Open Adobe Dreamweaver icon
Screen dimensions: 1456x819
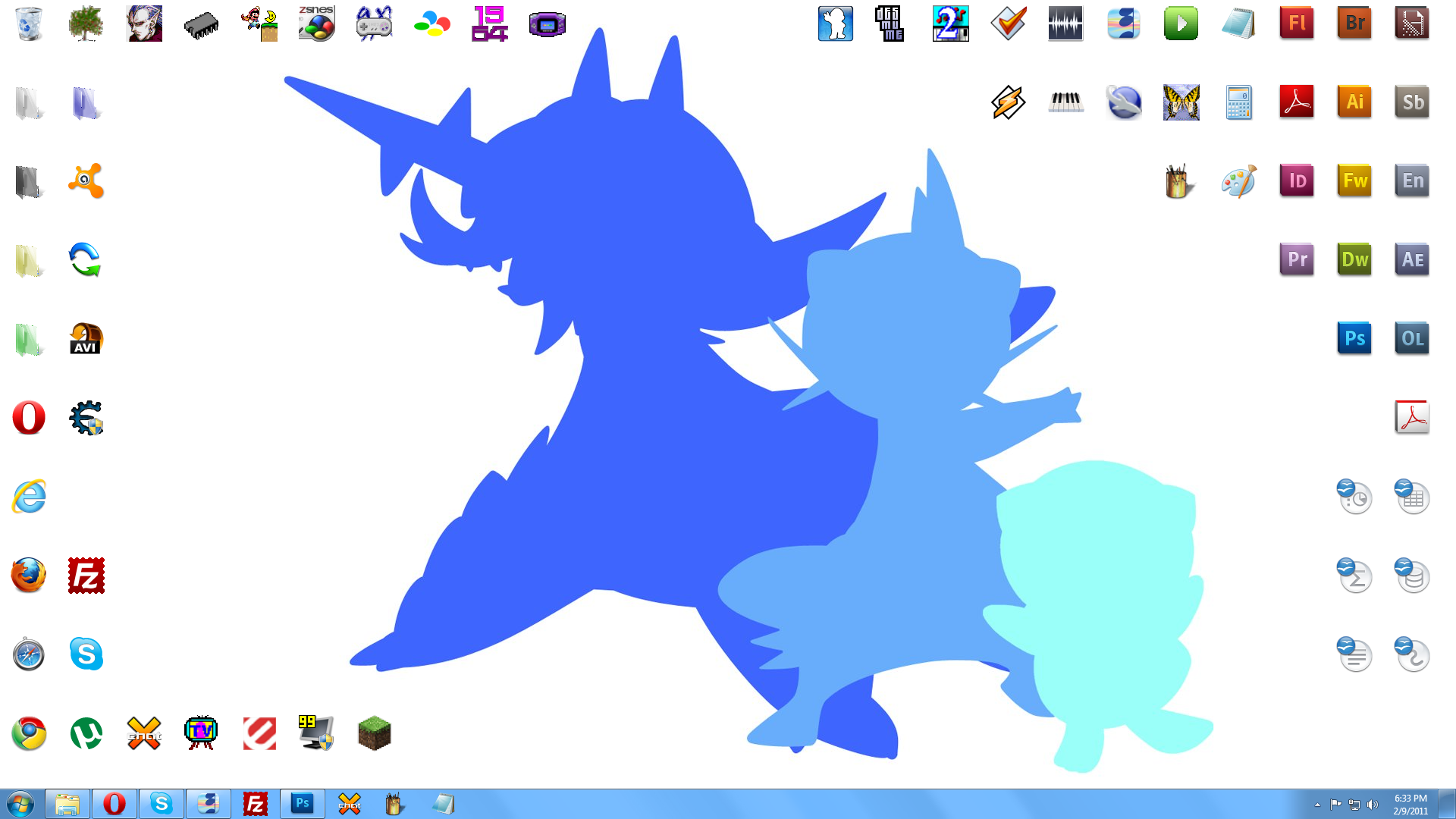1354,260
